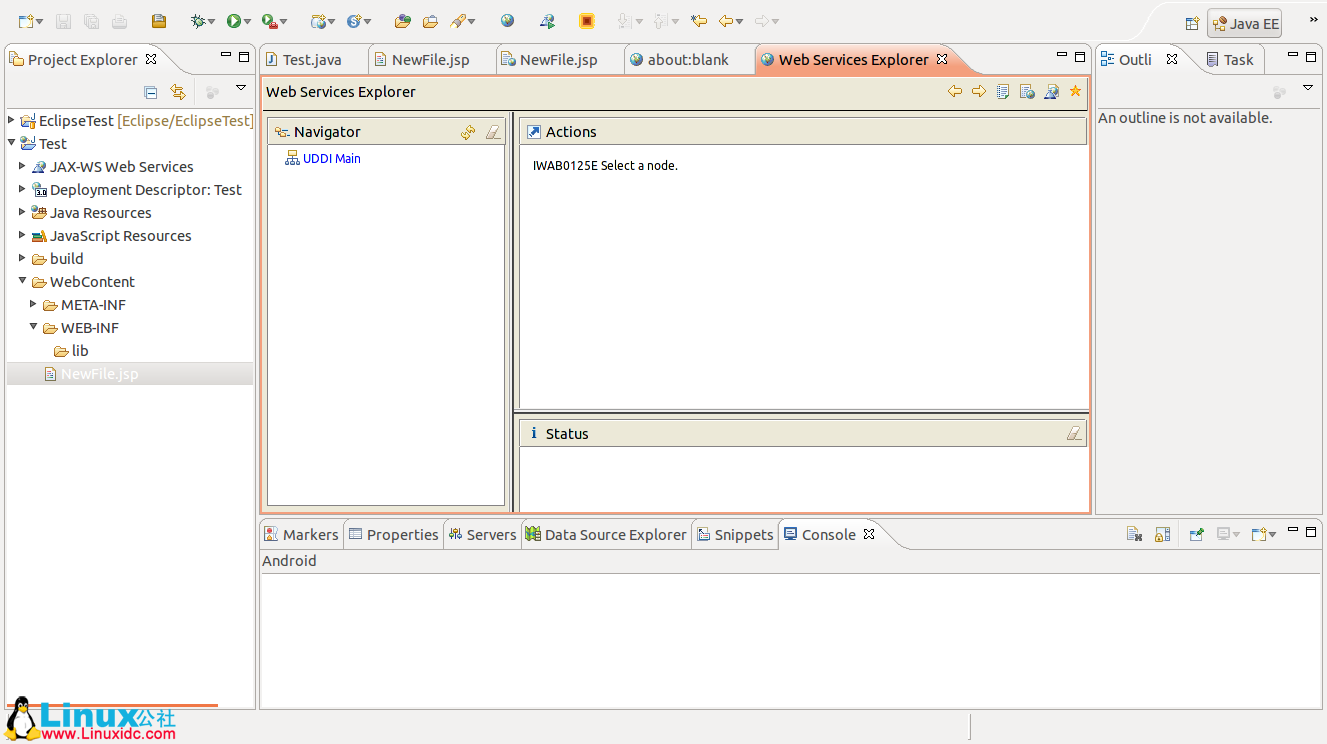The image size is (1327, 744).
Task: Click the Favorites star icon in explorer
Action: point(1075,91)
